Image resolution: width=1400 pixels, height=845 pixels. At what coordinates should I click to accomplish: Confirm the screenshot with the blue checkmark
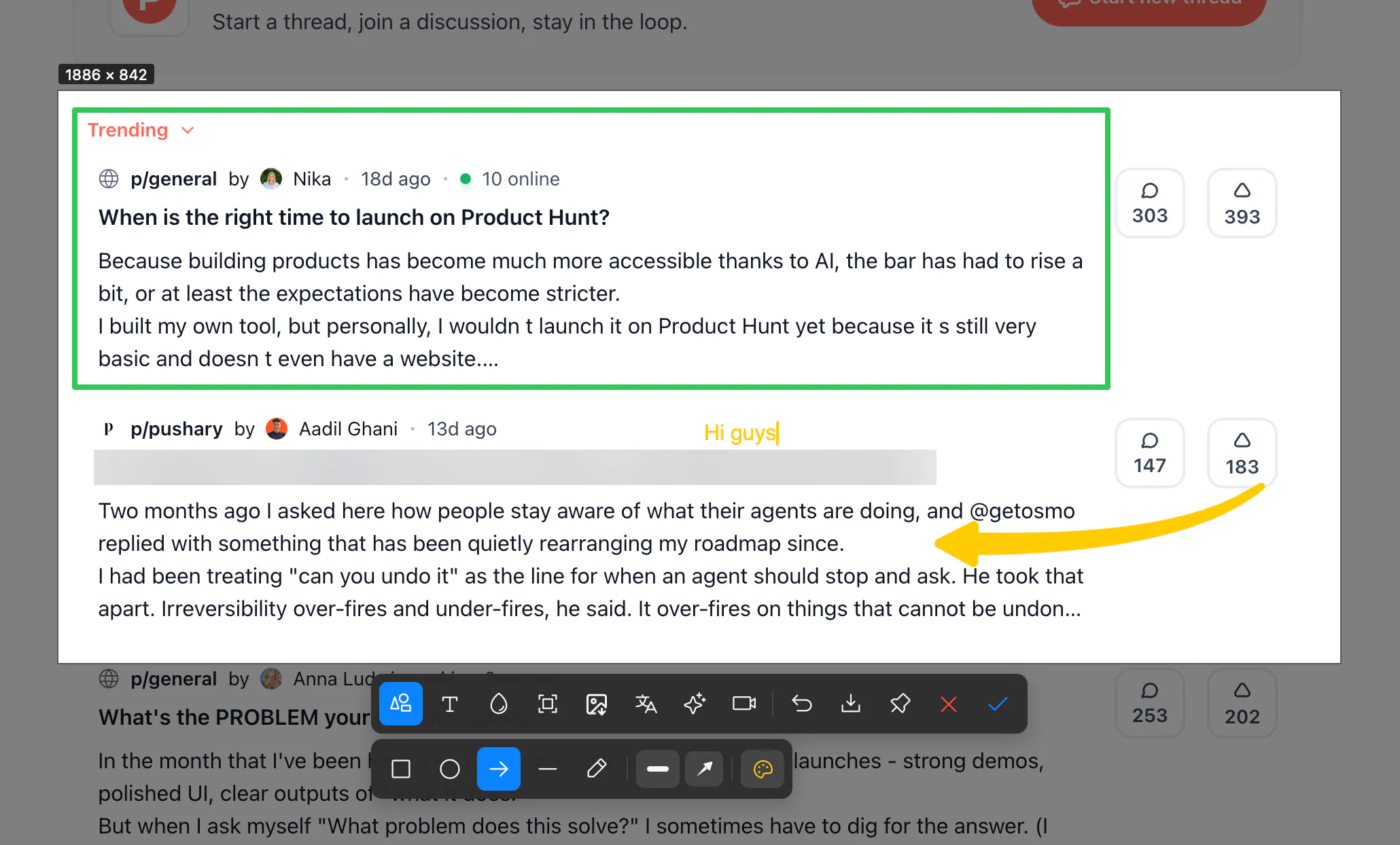998,704
